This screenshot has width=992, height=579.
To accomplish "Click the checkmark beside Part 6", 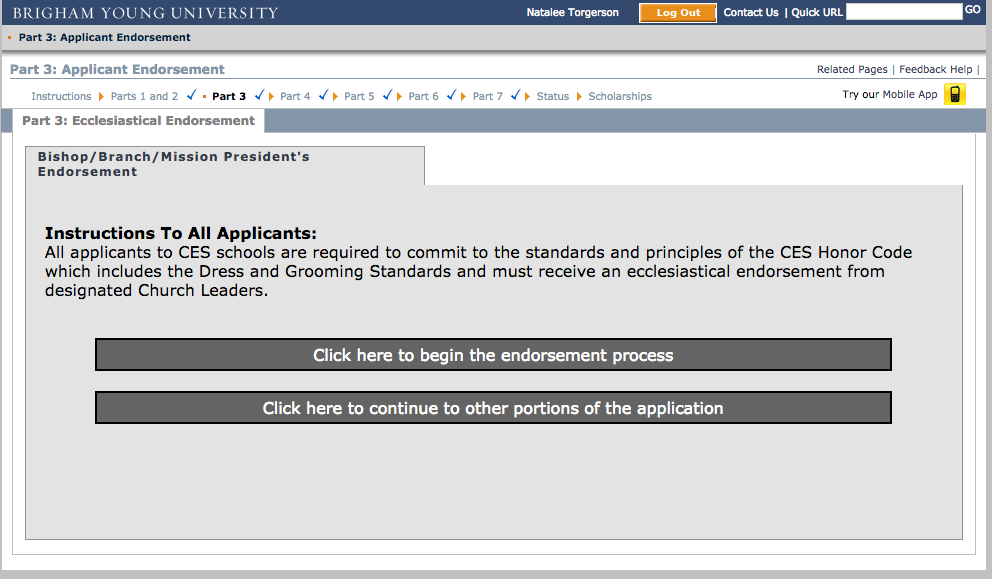I will 452,95.
